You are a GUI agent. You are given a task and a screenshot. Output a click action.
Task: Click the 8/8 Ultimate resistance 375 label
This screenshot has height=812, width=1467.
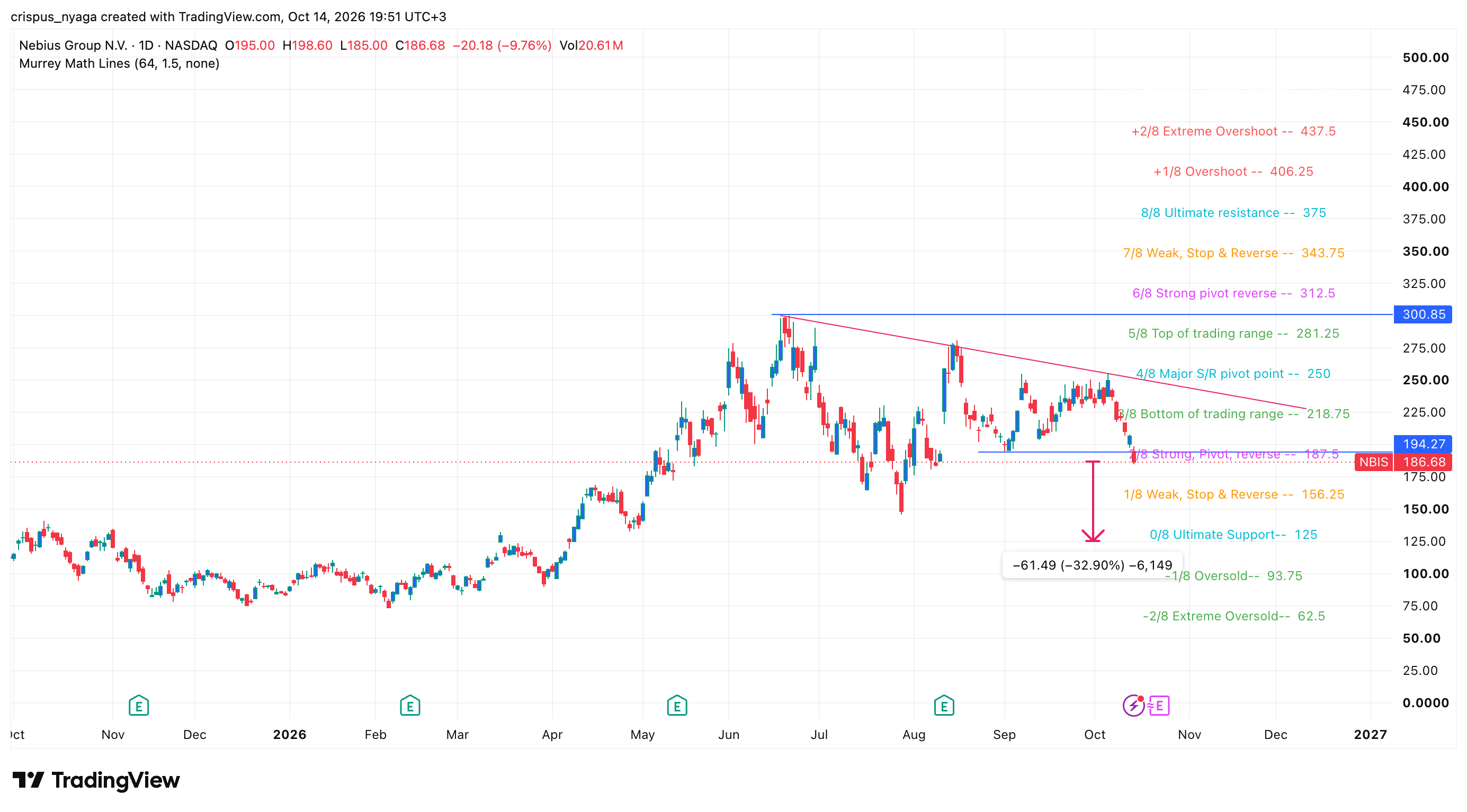click(x=1233, y=213)
